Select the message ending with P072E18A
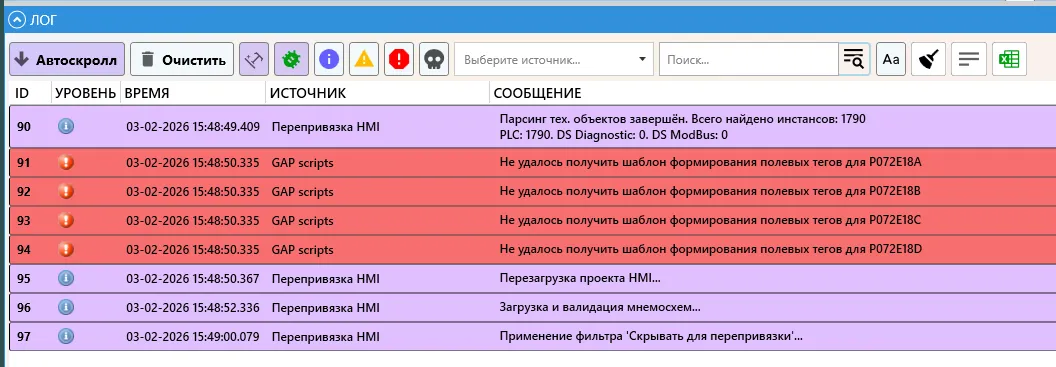The width and height of the screenshot is (1056, 367). (x=711, y=162)
